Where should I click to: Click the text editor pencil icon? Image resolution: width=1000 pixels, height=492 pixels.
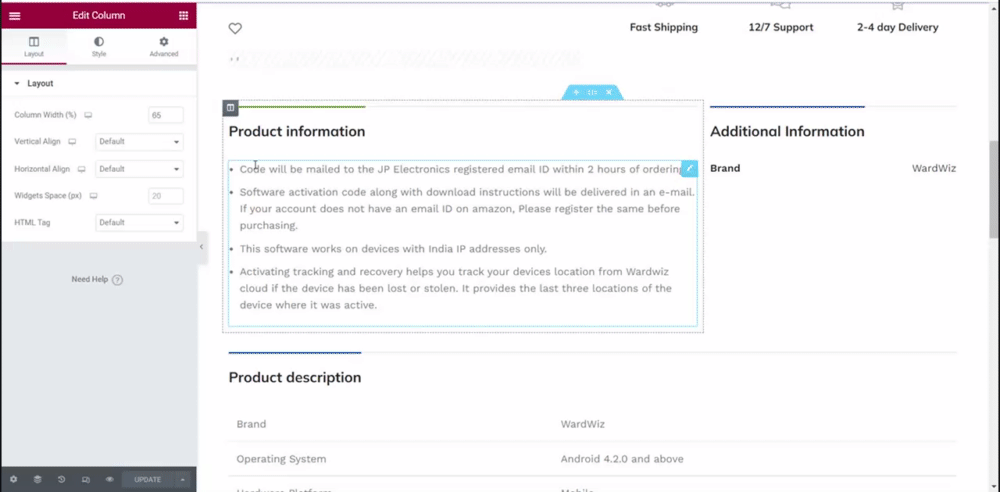coord(689,168)
